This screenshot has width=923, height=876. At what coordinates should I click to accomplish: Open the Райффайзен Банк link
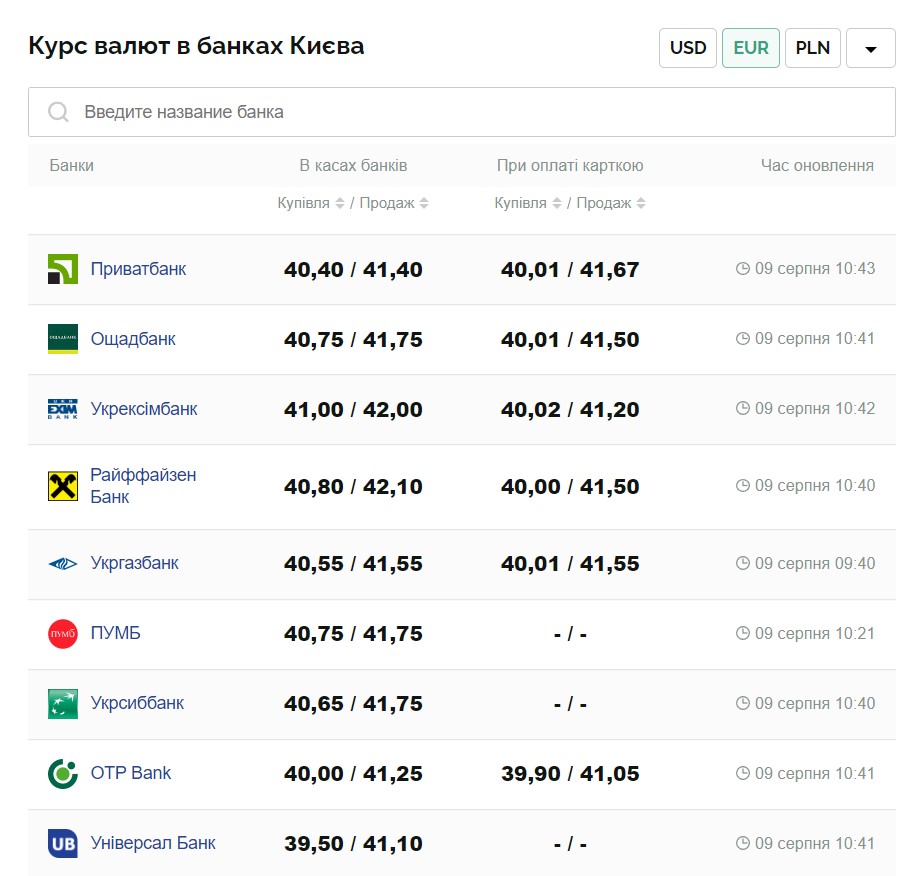[143, 486]
